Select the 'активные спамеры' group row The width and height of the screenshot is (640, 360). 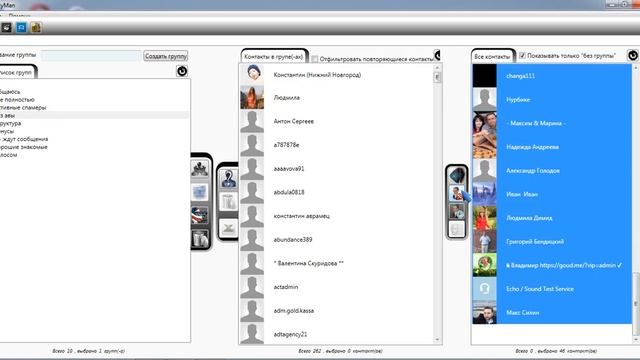[95, 107]
